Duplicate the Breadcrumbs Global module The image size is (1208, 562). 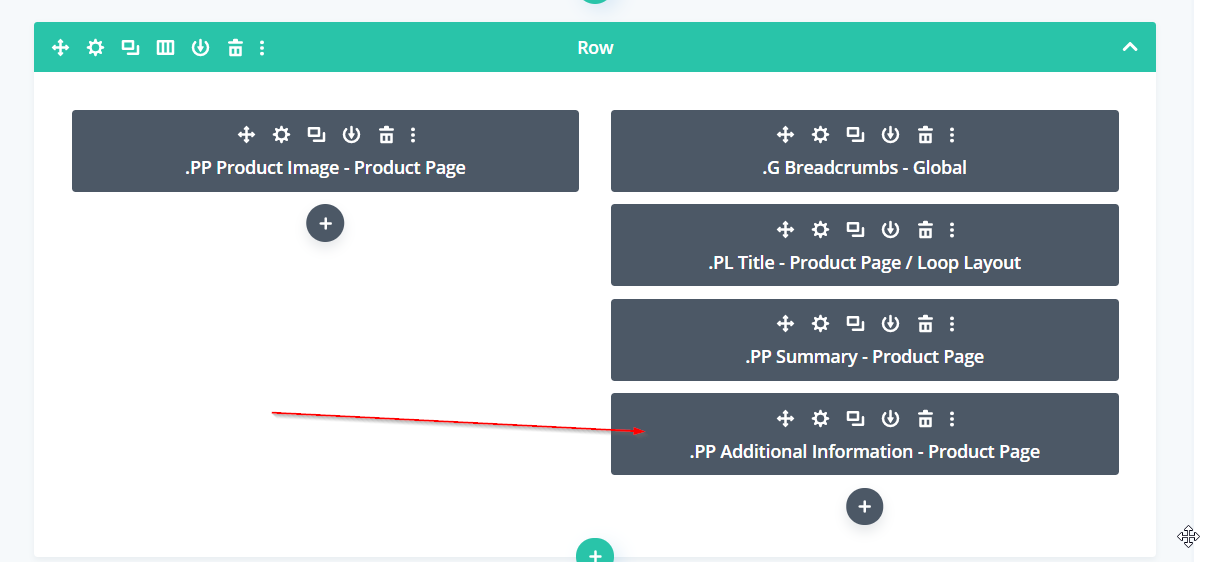[x=855, y=135]
